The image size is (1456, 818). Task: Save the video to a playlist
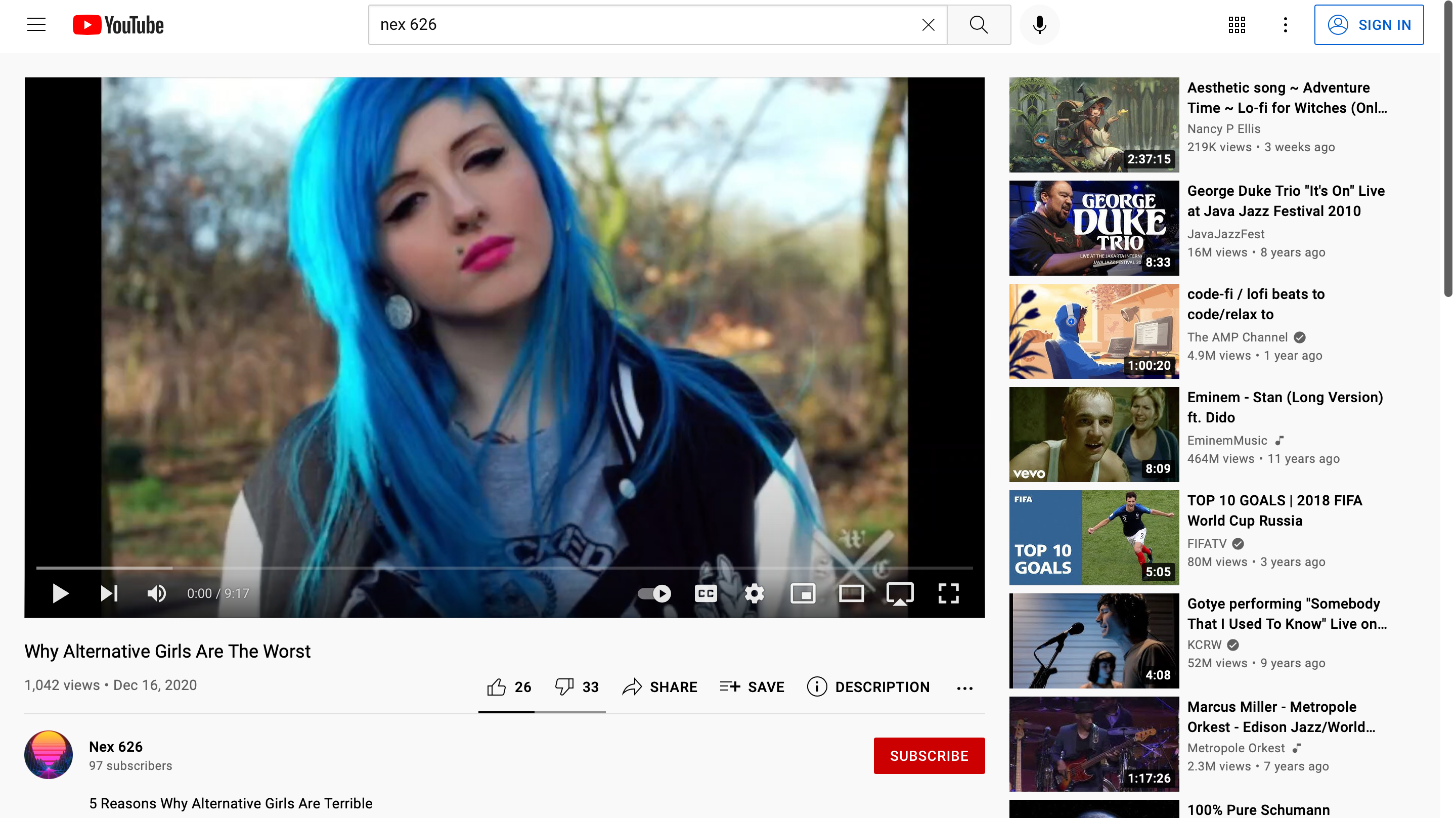pos(753,687)
